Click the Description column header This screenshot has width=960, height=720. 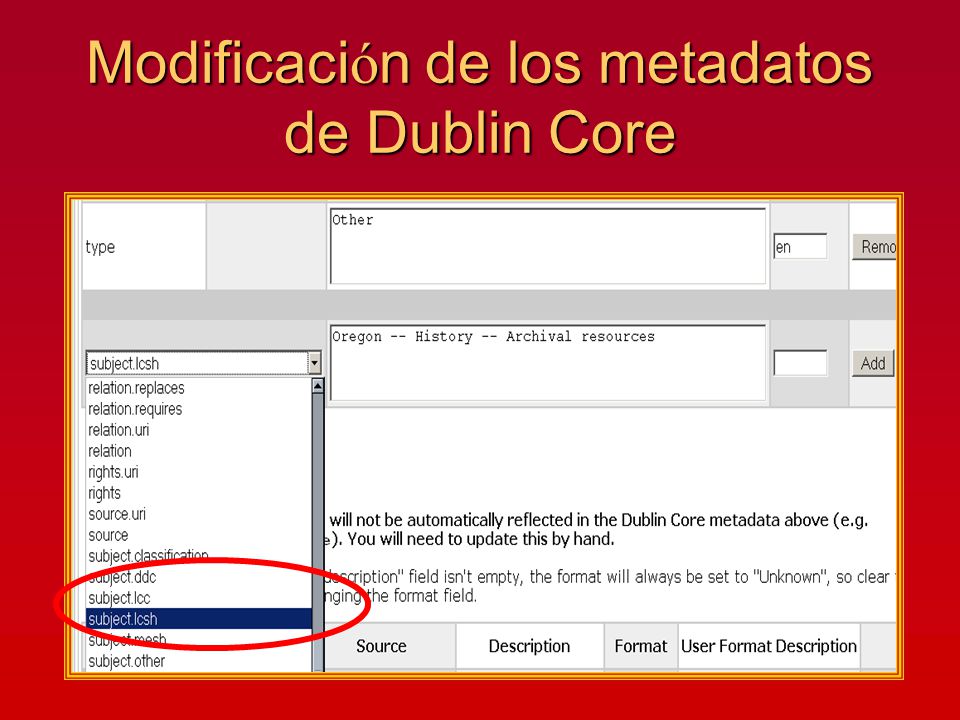(x=530, y=646)
